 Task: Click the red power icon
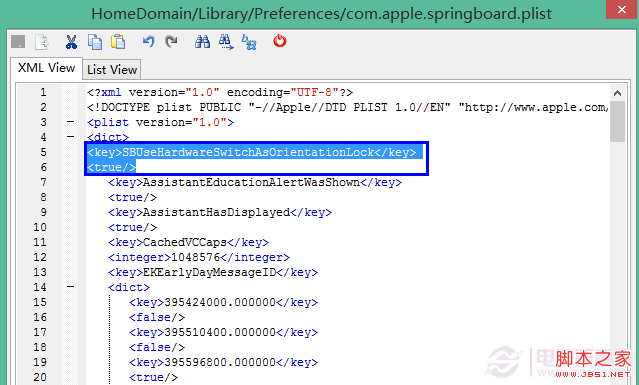tap(280, 41)
